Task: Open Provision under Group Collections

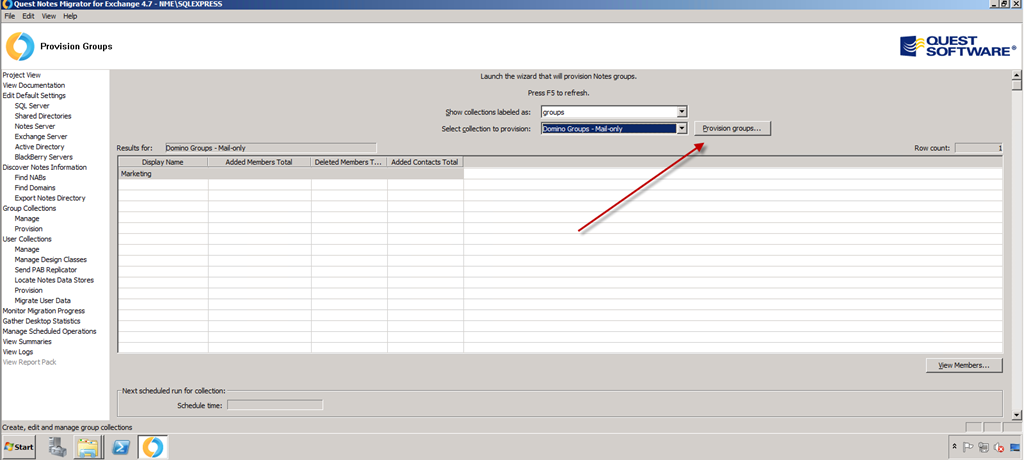Action: click(29, 229)
